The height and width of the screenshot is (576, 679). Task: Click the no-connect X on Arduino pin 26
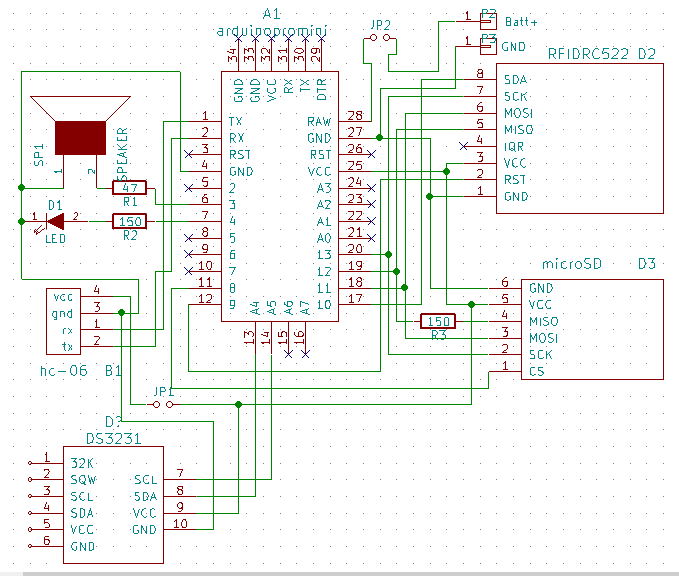pyautogui.click(x=371, y=154)
